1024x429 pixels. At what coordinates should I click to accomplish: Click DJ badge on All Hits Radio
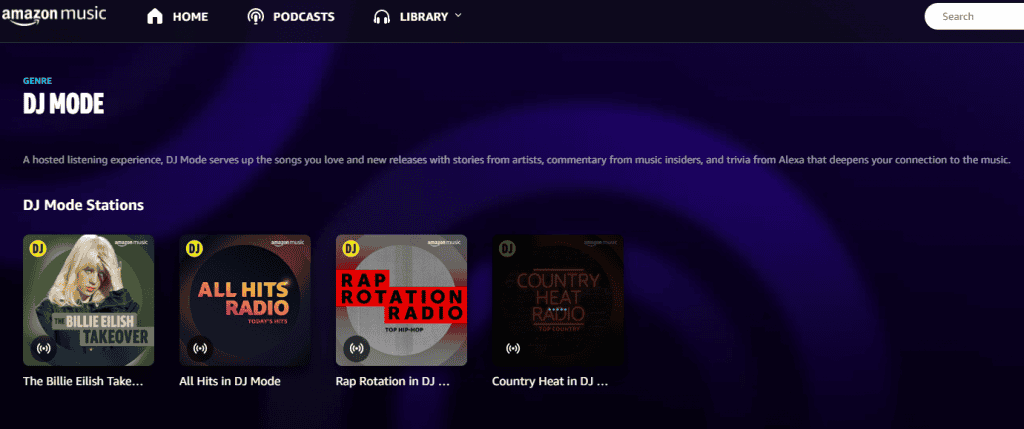coord(194,248)
